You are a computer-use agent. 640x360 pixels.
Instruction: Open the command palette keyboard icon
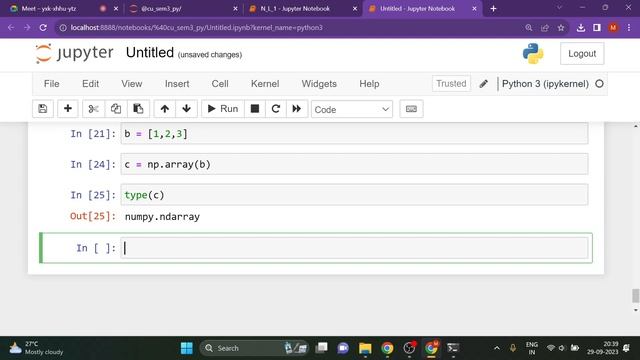(411, 109)
